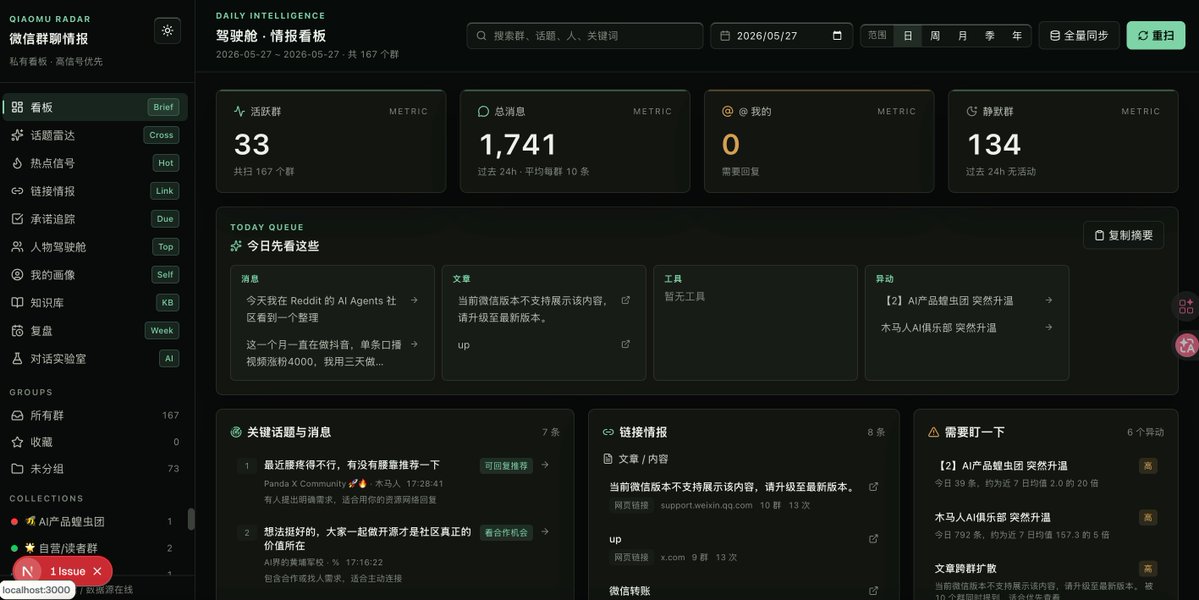
Task: Open the support.weixin.qq.com article external link
Action: point(873,487)
